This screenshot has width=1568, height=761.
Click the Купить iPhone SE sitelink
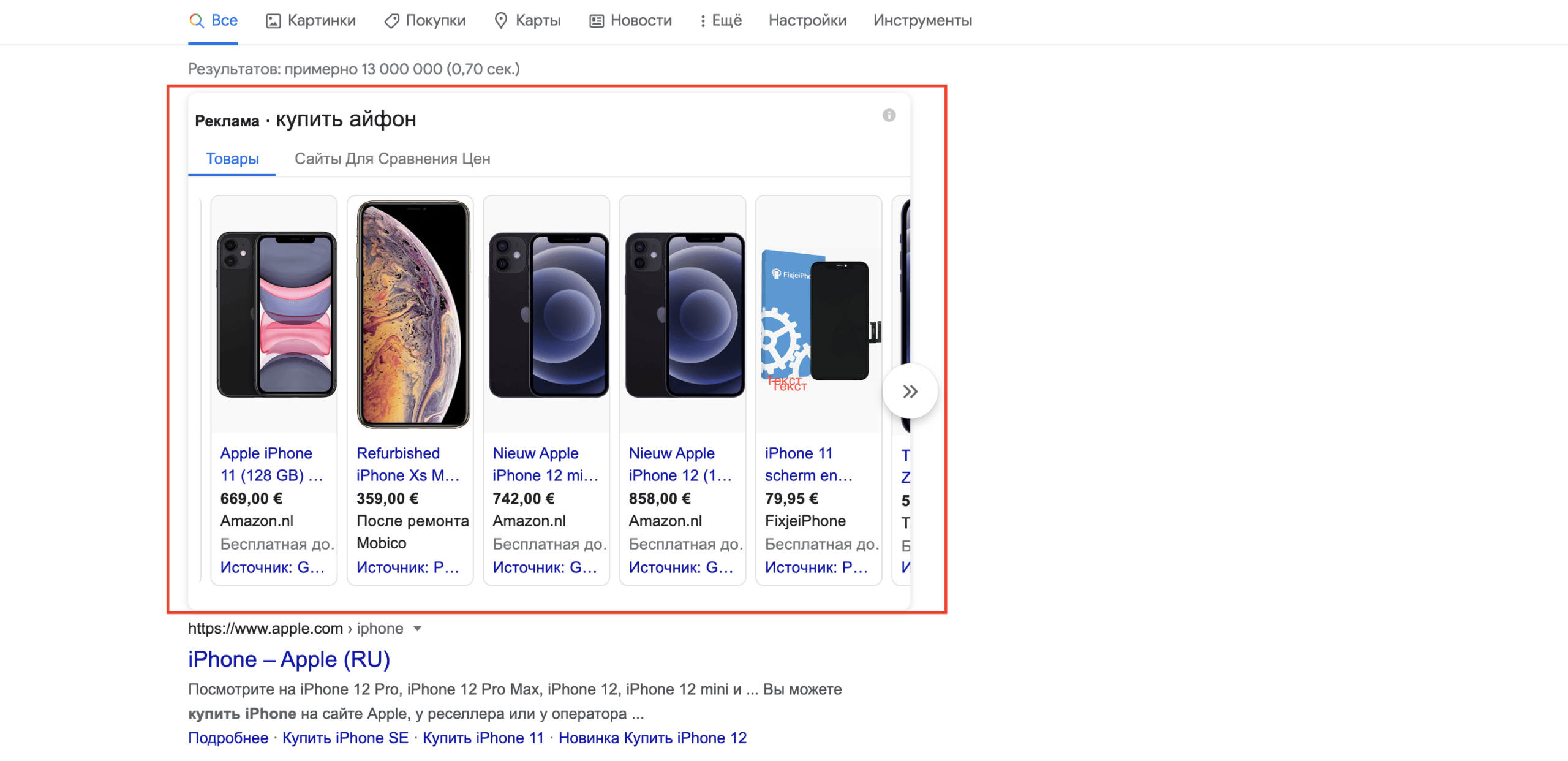[x=345, y=738]
